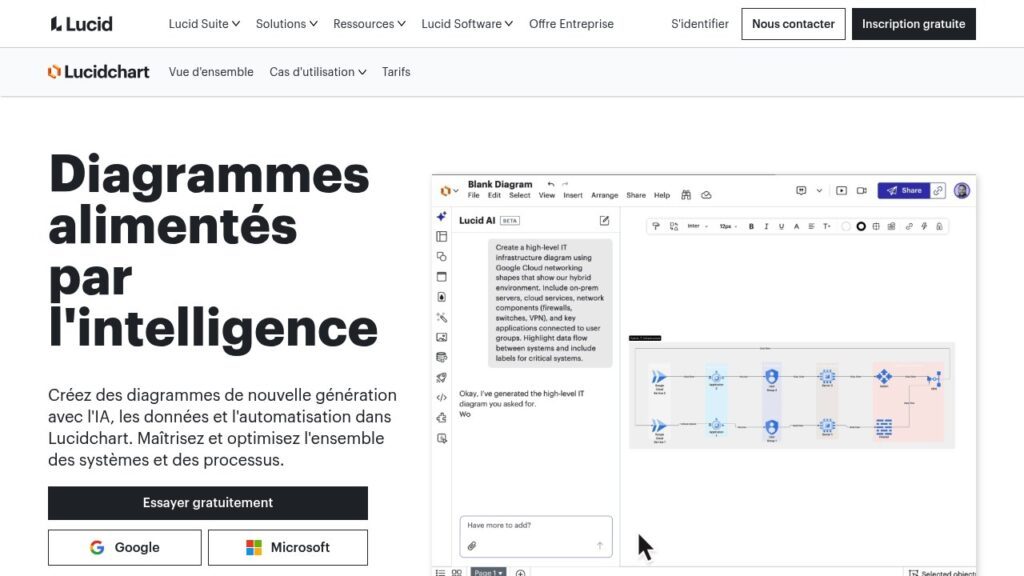
Task: Open the Tarifs link
Action: point(396,72)
